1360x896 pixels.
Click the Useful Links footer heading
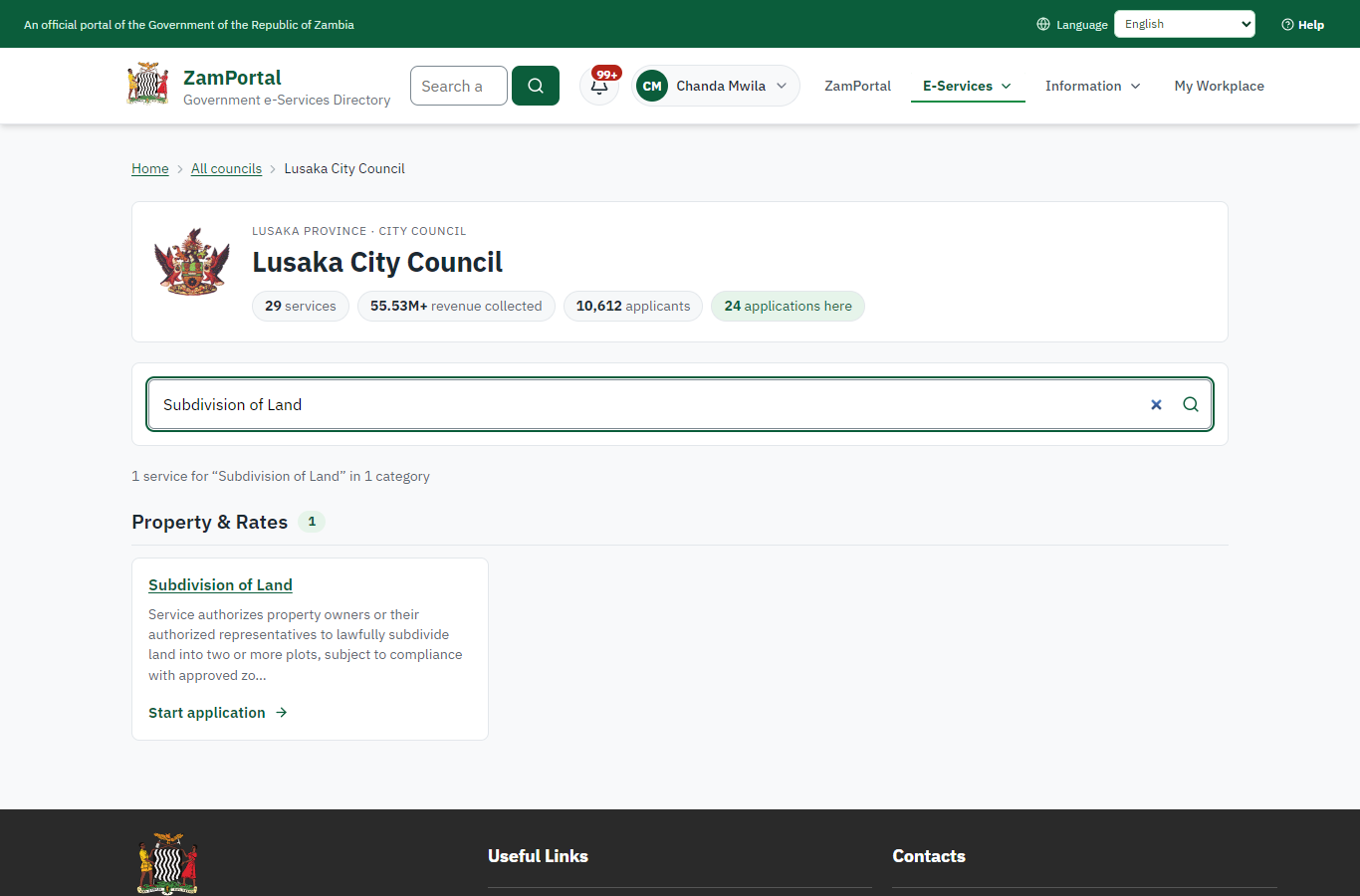coord(538,856)
